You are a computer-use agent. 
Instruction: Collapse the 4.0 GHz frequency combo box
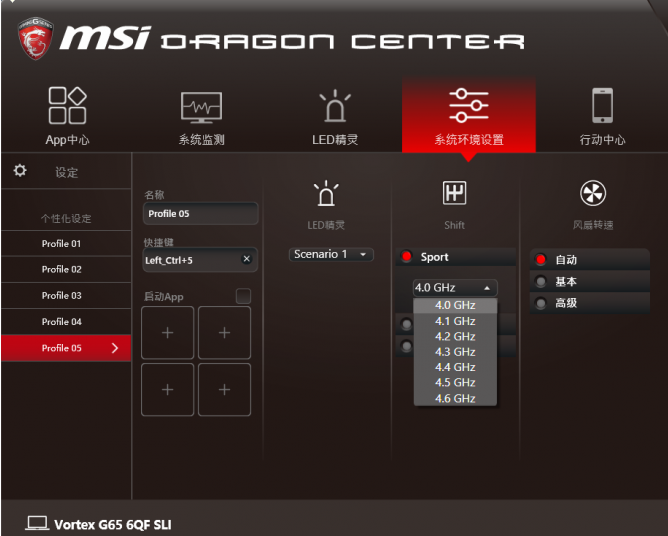tap(455, 288)
